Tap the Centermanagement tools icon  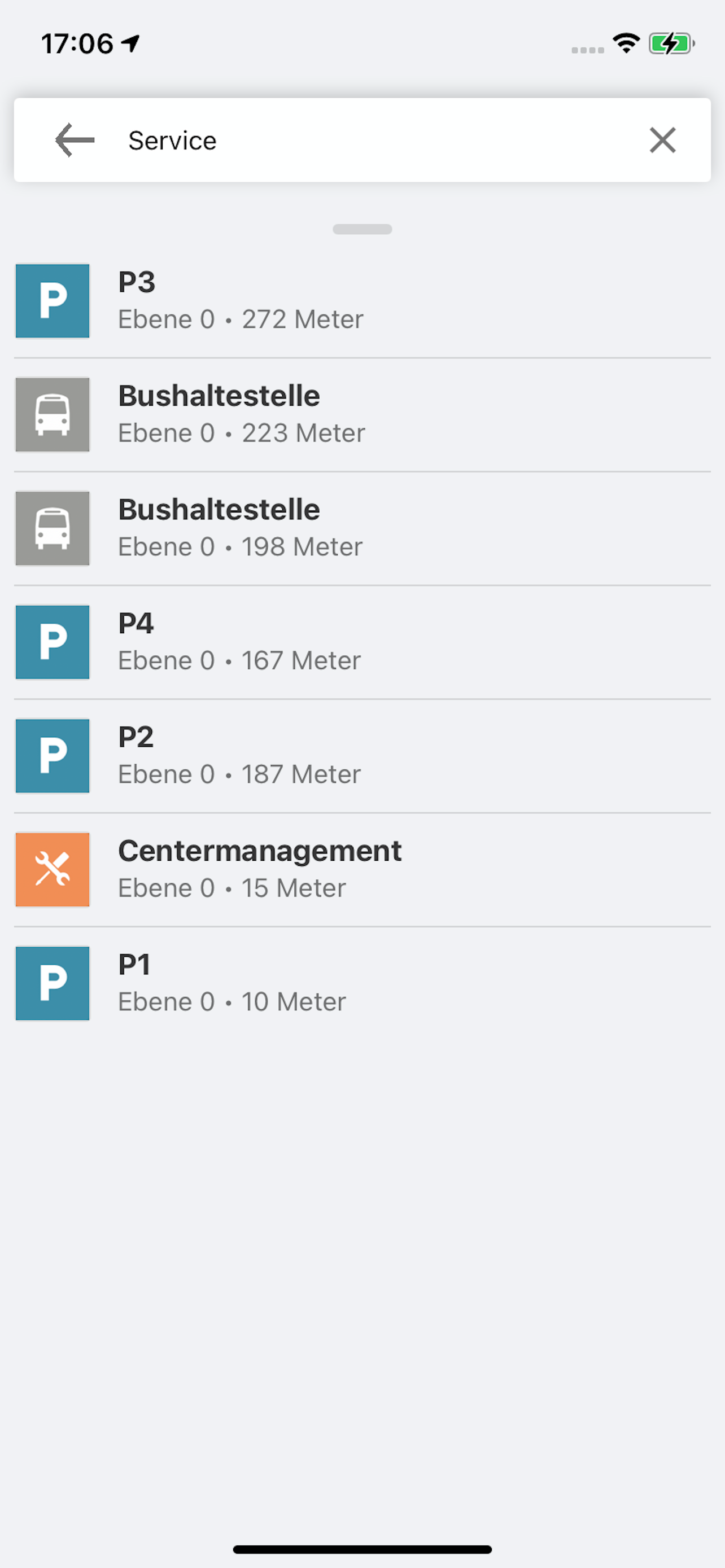[x=53, y=869]
